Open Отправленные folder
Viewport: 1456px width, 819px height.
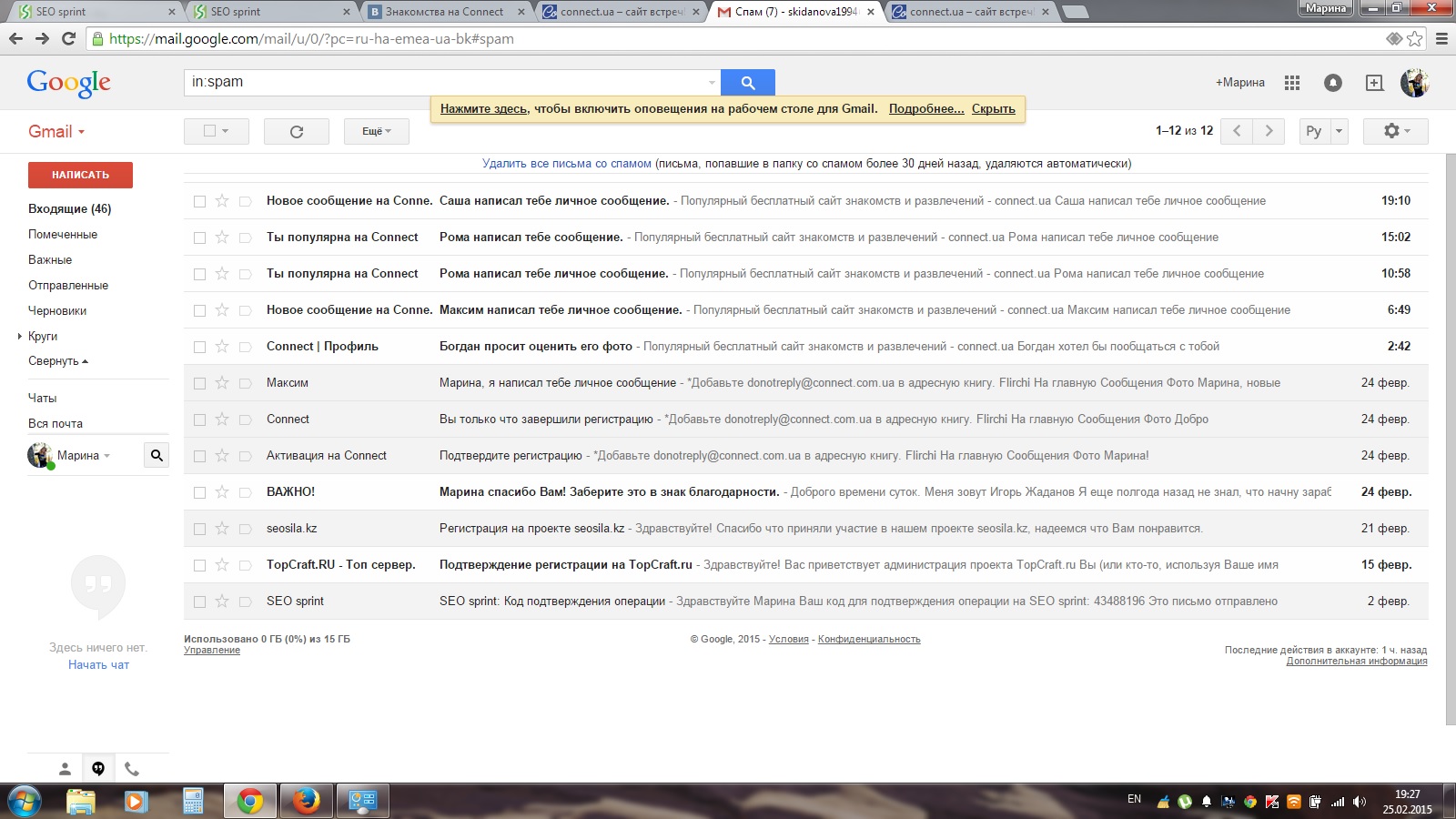68,285
